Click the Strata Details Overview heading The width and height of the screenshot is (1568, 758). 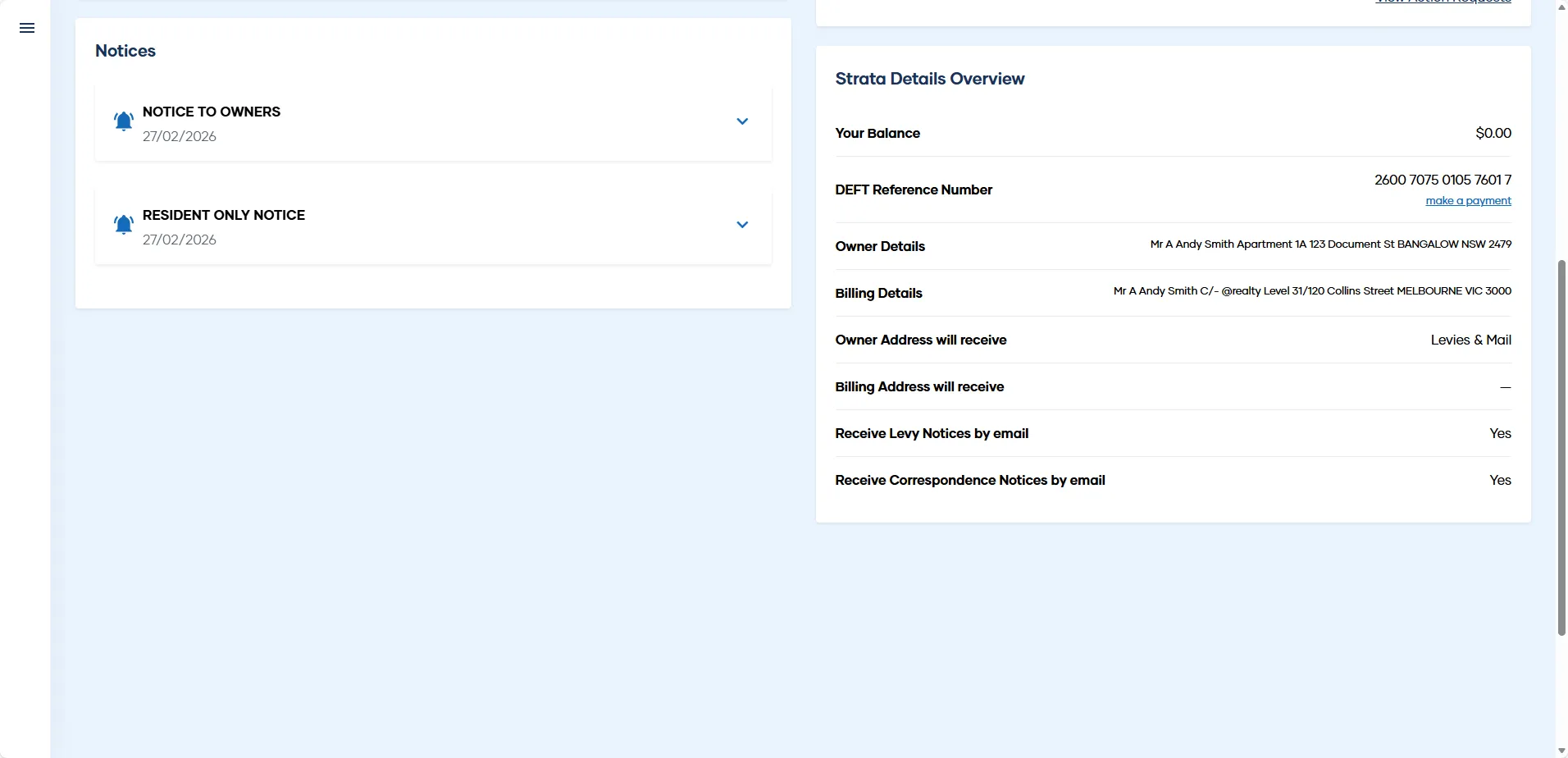(930, 79)
